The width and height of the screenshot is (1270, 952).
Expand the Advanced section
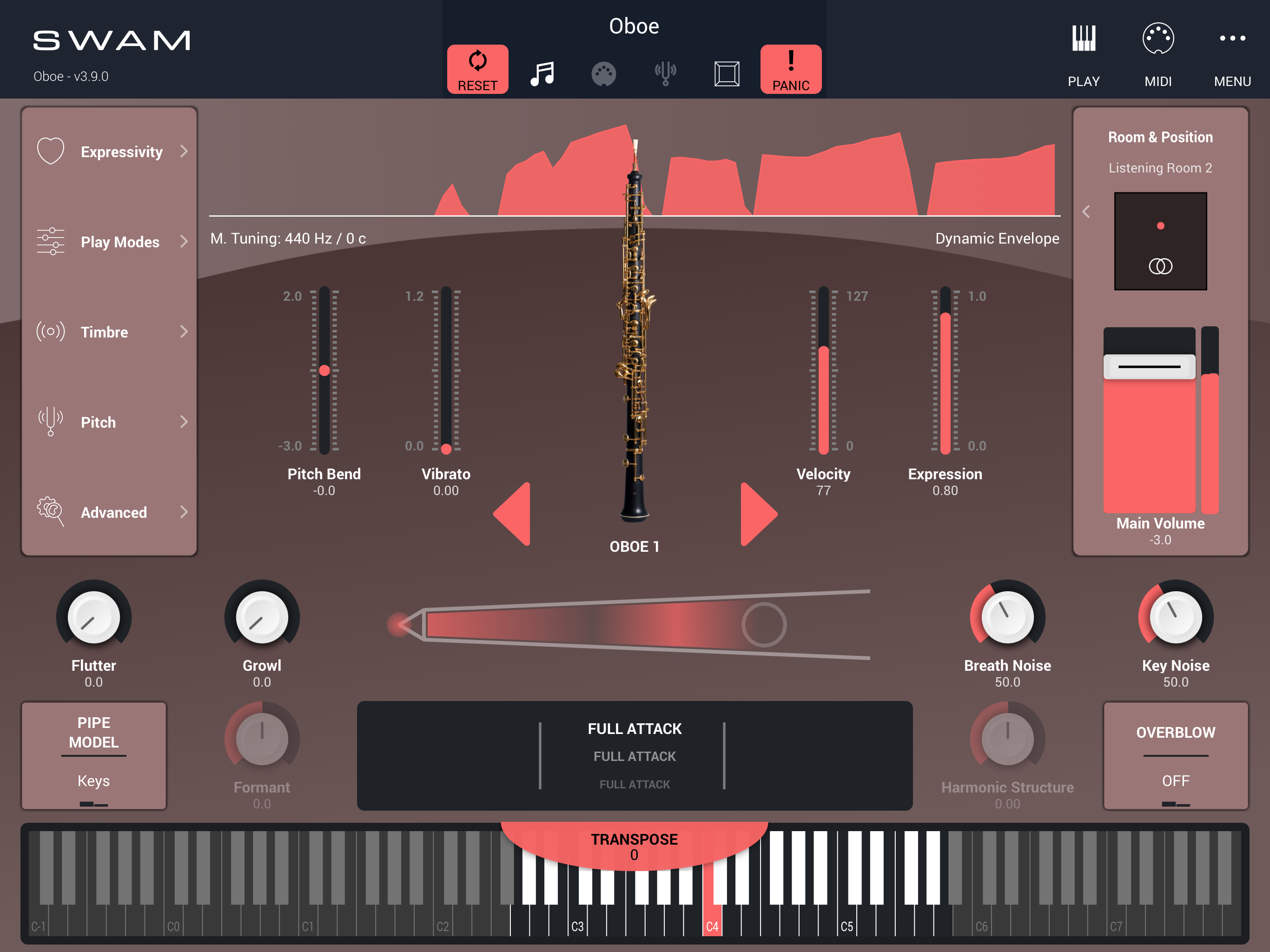click(109, 512)
